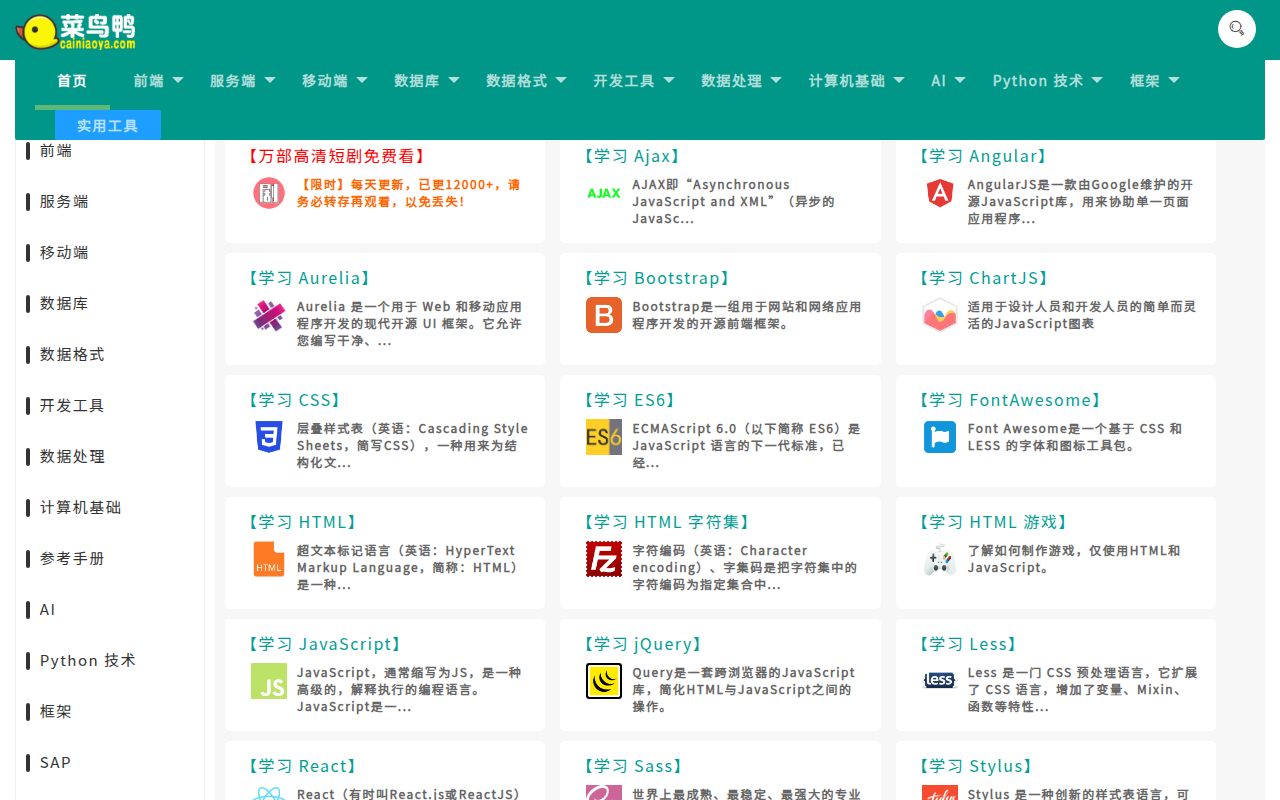
Task: Open the 学习 Angular title link
Action: tap(983, 156)
